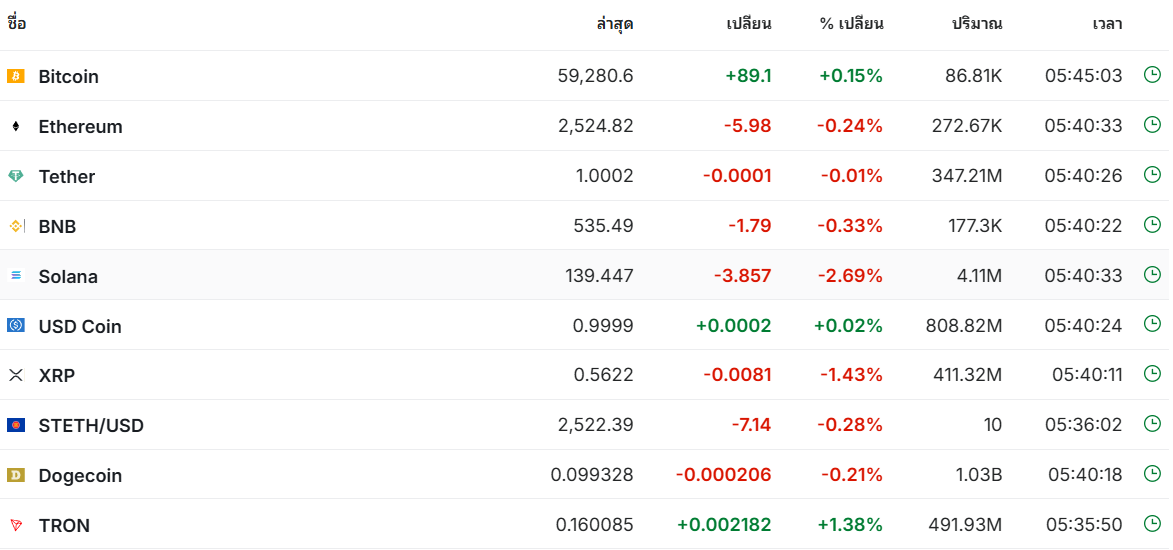Click the Dogecoin logo icon
The width and height of the screenshot is (1173, 550).
coord(15,475)
